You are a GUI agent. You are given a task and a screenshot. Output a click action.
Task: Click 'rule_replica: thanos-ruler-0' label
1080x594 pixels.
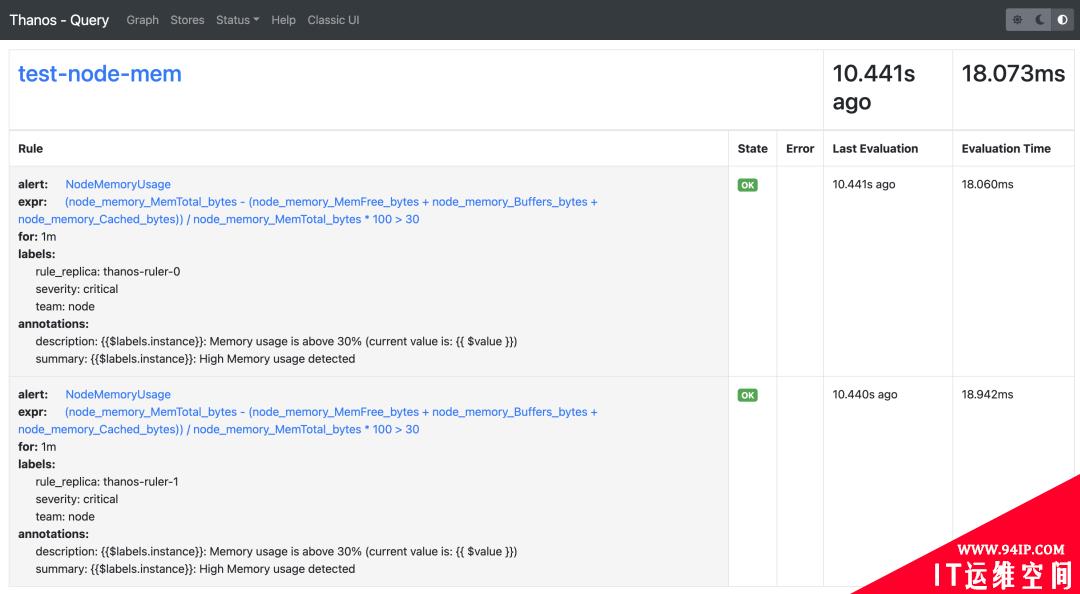pos(107,272)
